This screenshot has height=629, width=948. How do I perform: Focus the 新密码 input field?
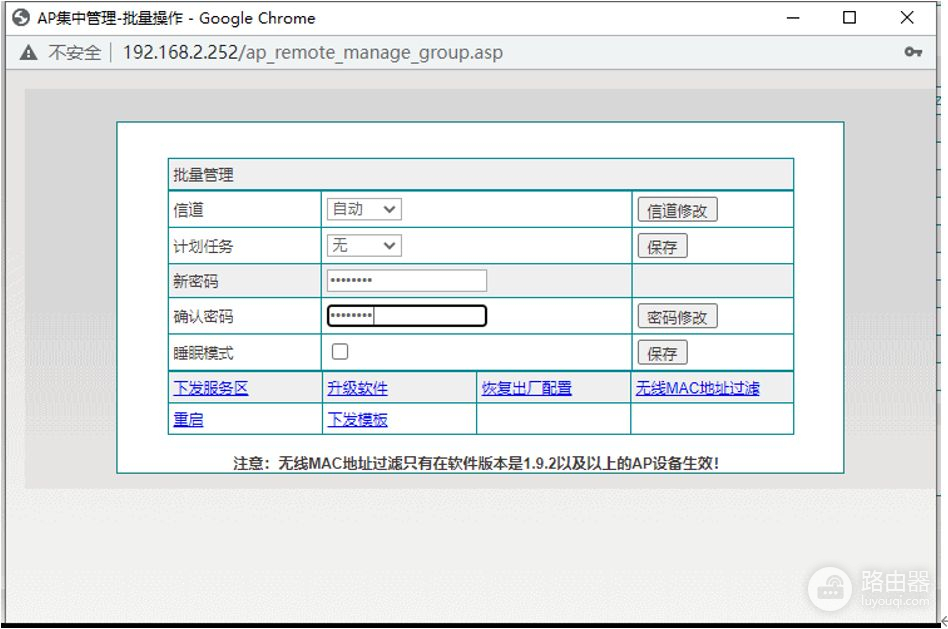[406, 281]
